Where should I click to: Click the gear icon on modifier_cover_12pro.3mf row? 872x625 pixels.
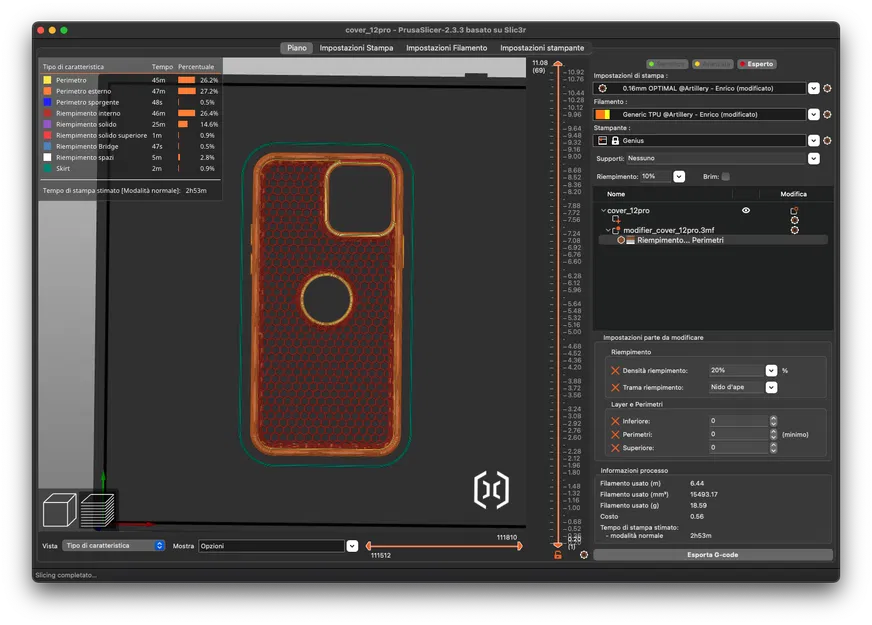pos(795,230)
